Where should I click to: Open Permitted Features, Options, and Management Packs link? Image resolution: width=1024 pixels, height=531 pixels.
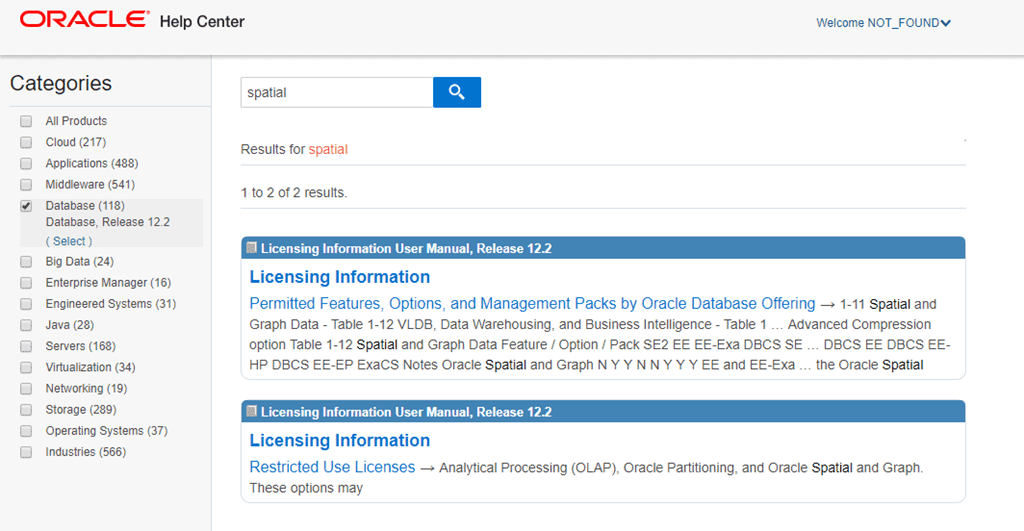tap(532, 304)
